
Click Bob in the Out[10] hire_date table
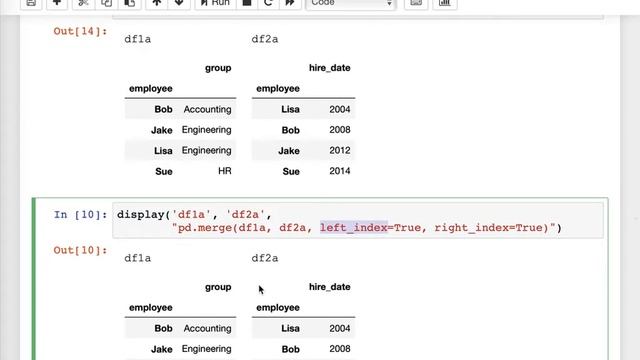click(x=291, y=349)
